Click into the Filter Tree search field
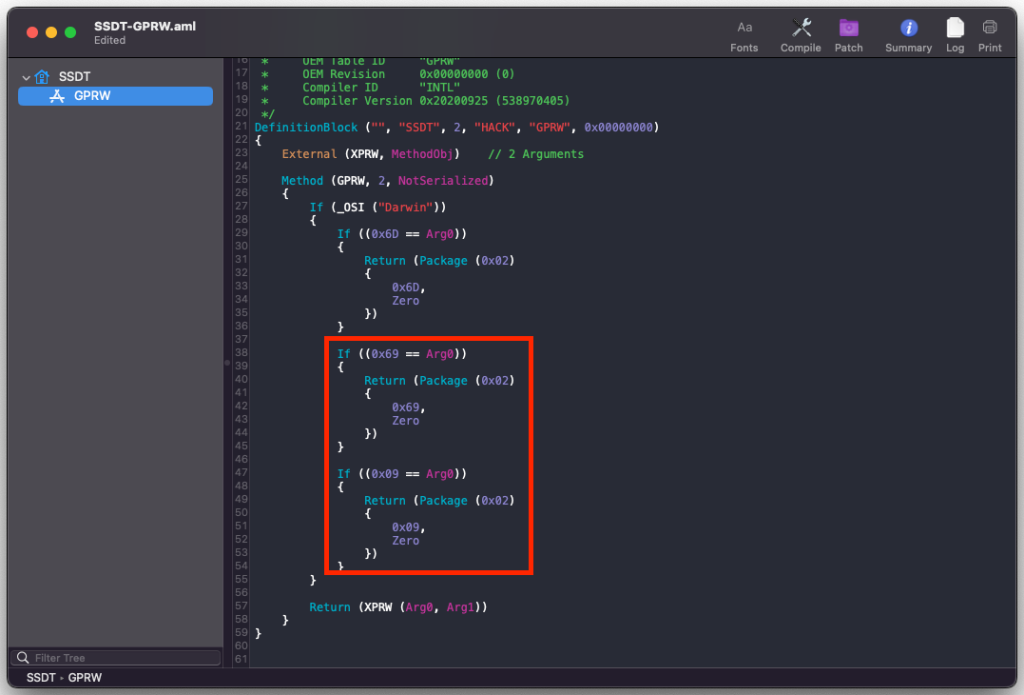 [120, 658]
